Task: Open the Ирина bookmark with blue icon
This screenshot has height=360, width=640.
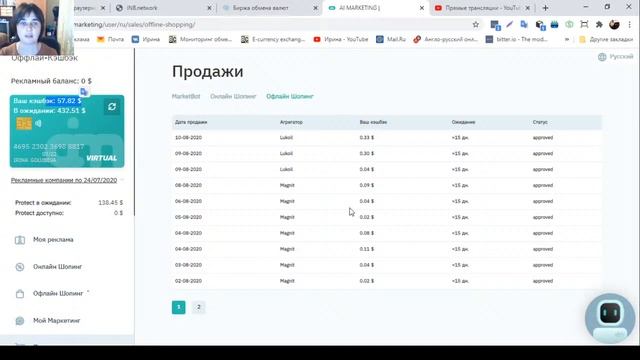Action: pos(146,39)
